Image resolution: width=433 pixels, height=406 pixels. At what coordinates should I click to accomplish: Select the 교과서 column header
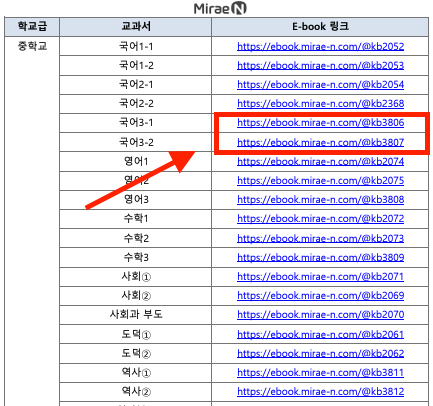click(x=136, y=27)
